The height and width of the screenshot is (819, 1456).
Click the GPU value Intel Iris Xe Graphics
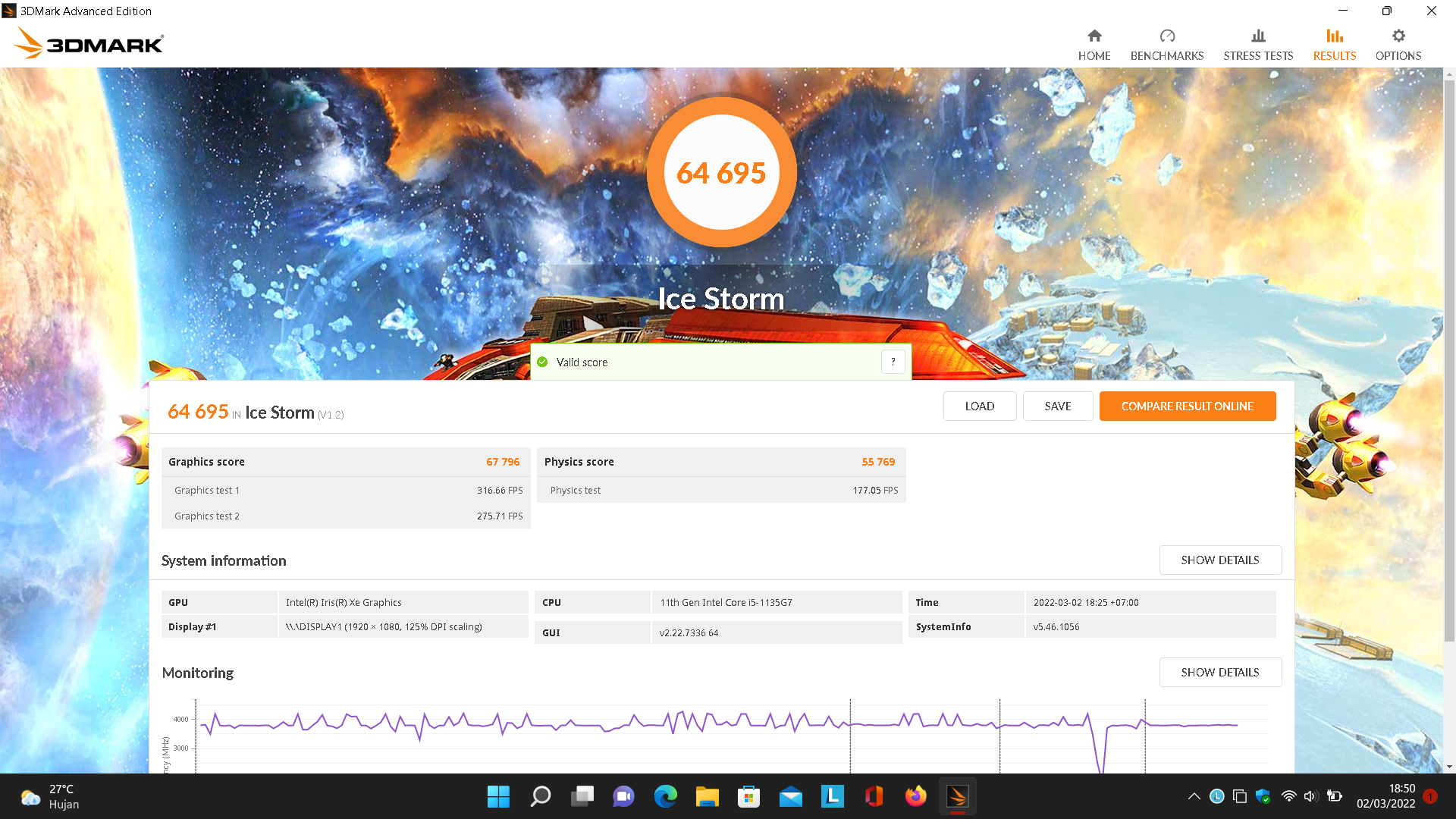(344, 603)
